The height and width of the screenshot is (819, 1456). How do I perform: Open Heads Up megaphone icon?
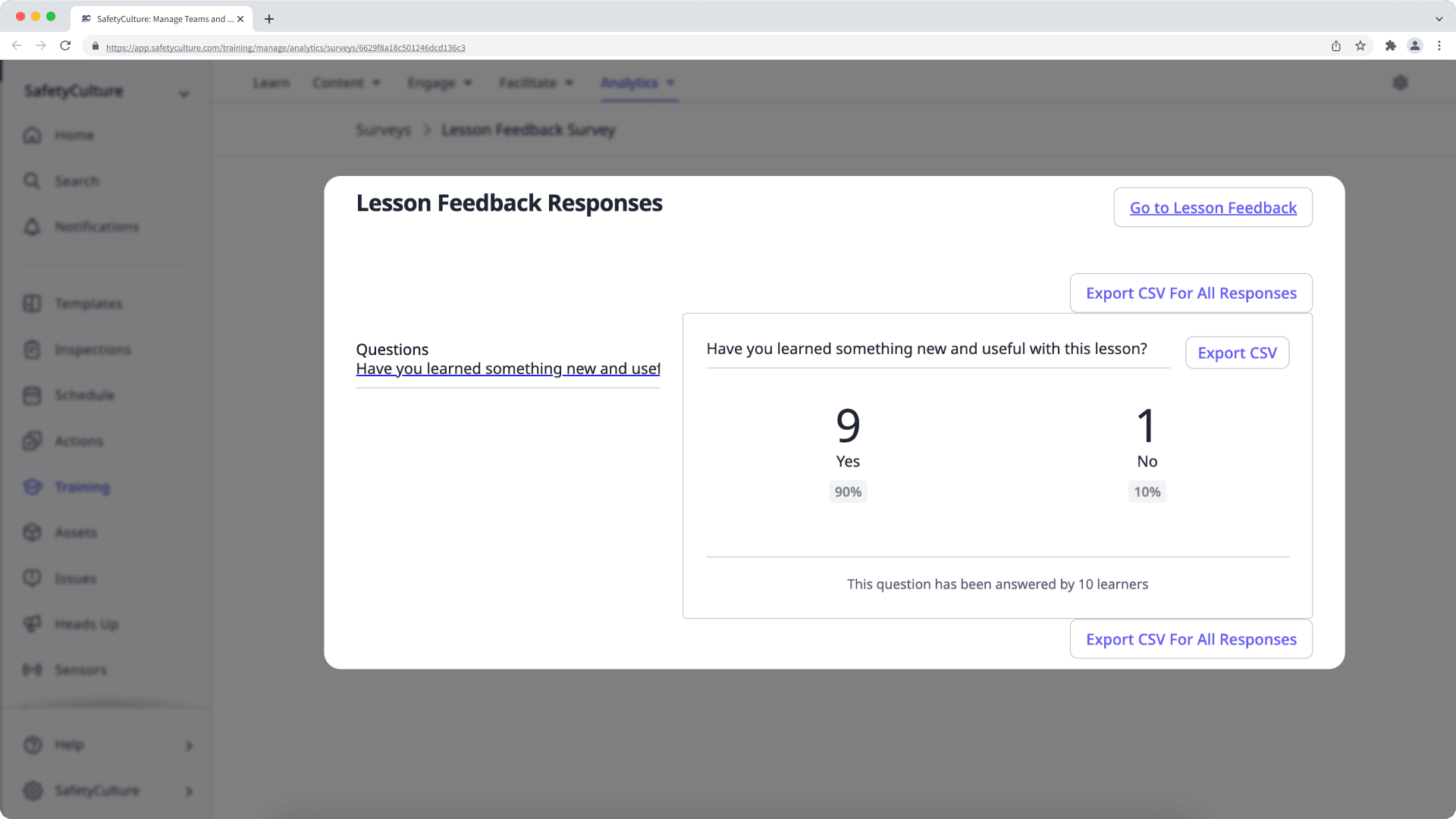pos(32,623)
